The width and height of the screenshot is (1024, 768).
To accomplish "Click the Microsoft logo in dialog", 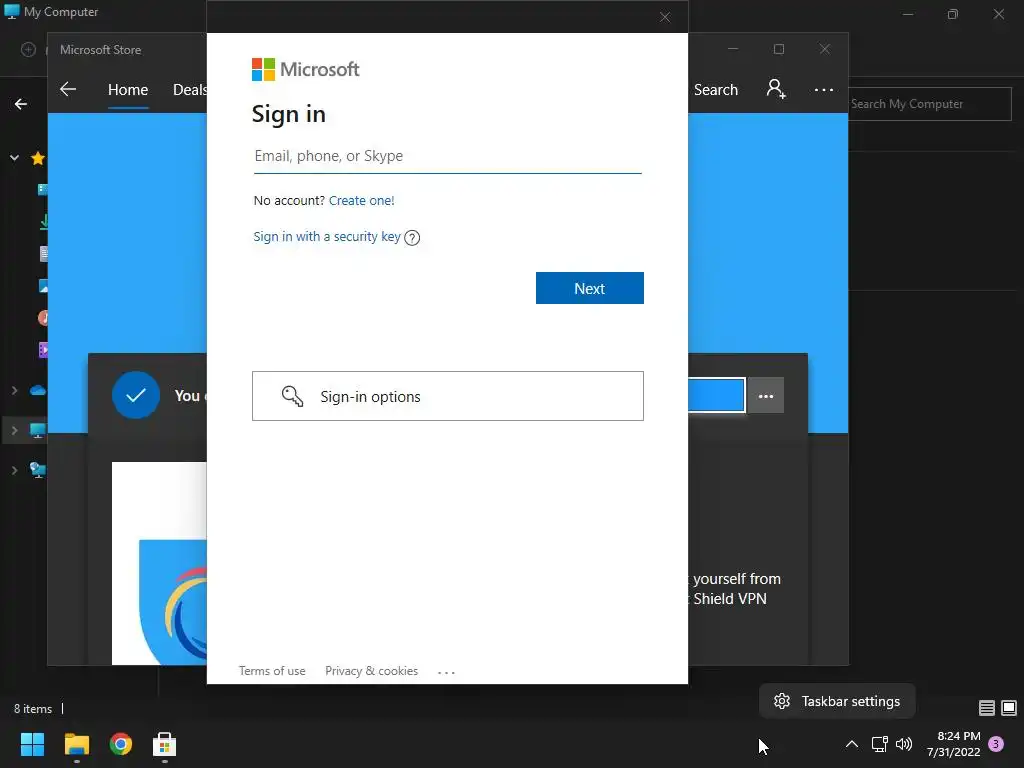I will coord(306,69).
